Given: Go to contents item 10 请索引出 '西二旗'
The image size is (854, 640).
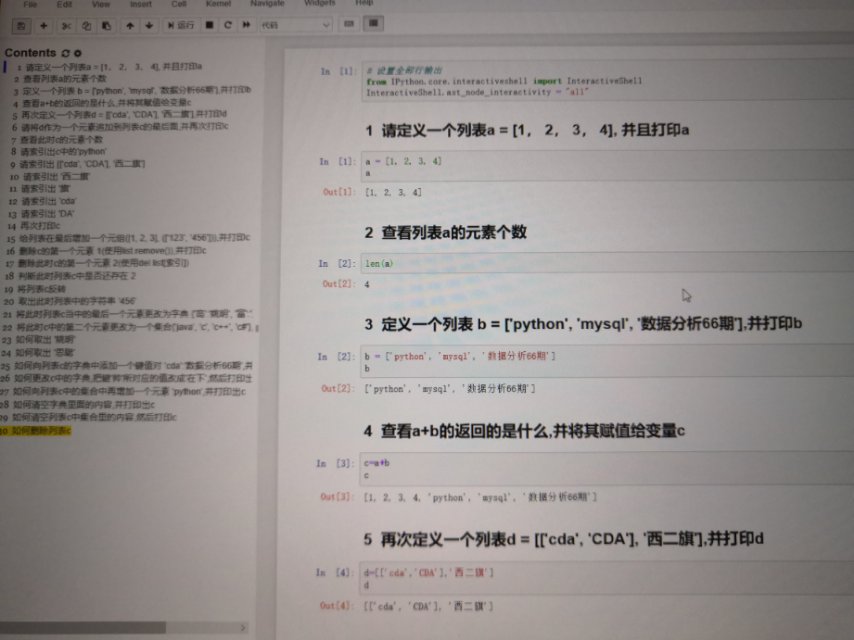Looking at the screenshot, I should (x=50, y=176).
